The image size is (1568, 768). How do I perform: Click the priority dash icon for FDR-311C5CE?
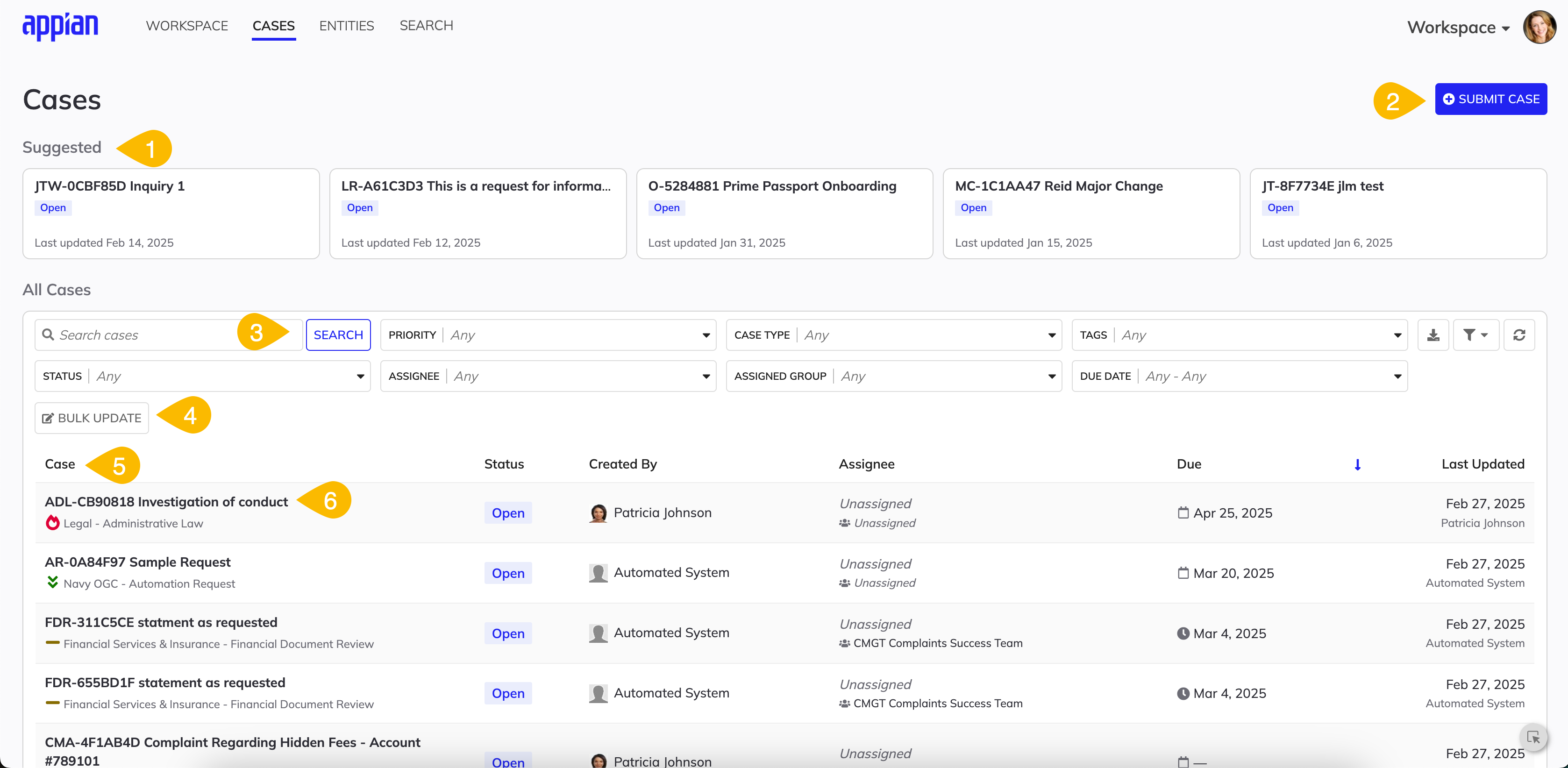tap(53, 643)
